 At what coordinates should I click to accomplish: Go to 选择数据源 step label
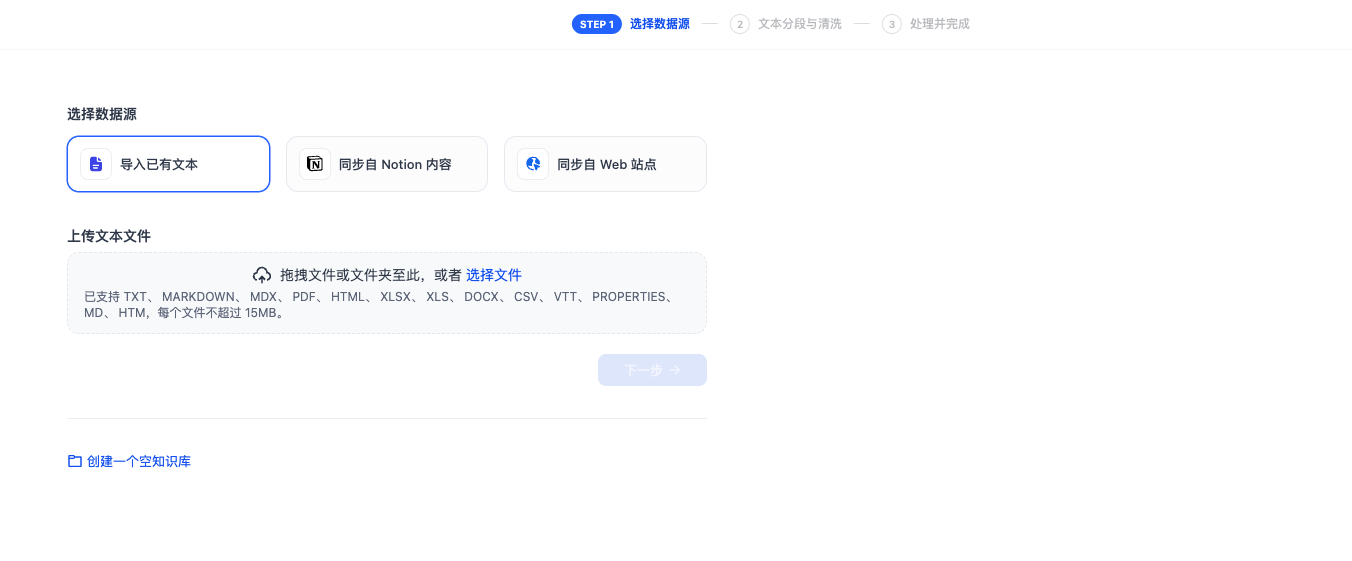(660, 24)
